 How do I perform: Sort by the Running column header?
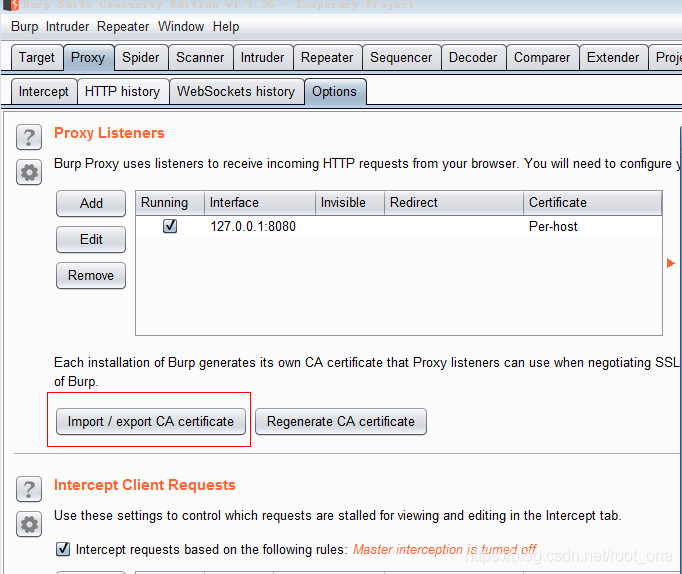click(170, 203)
